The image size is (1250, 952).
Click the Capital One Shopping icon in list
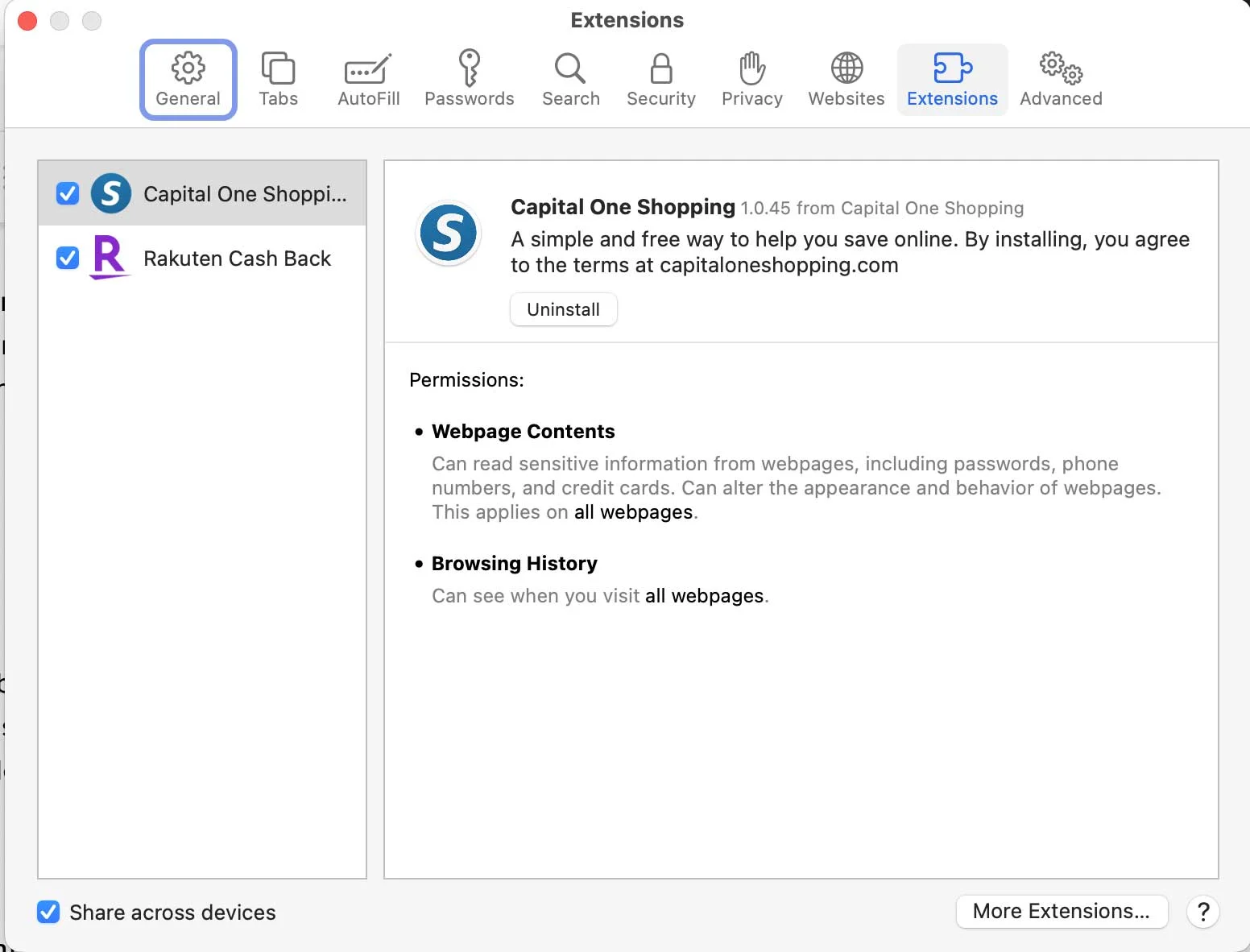[111, 193]
